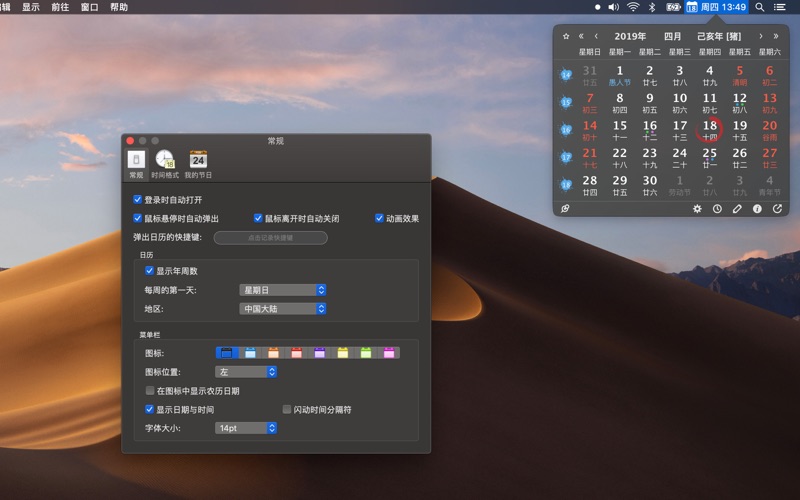Open the 前往 menu in menu bar
Screen dimensions: 800x500
coord(60,7)
